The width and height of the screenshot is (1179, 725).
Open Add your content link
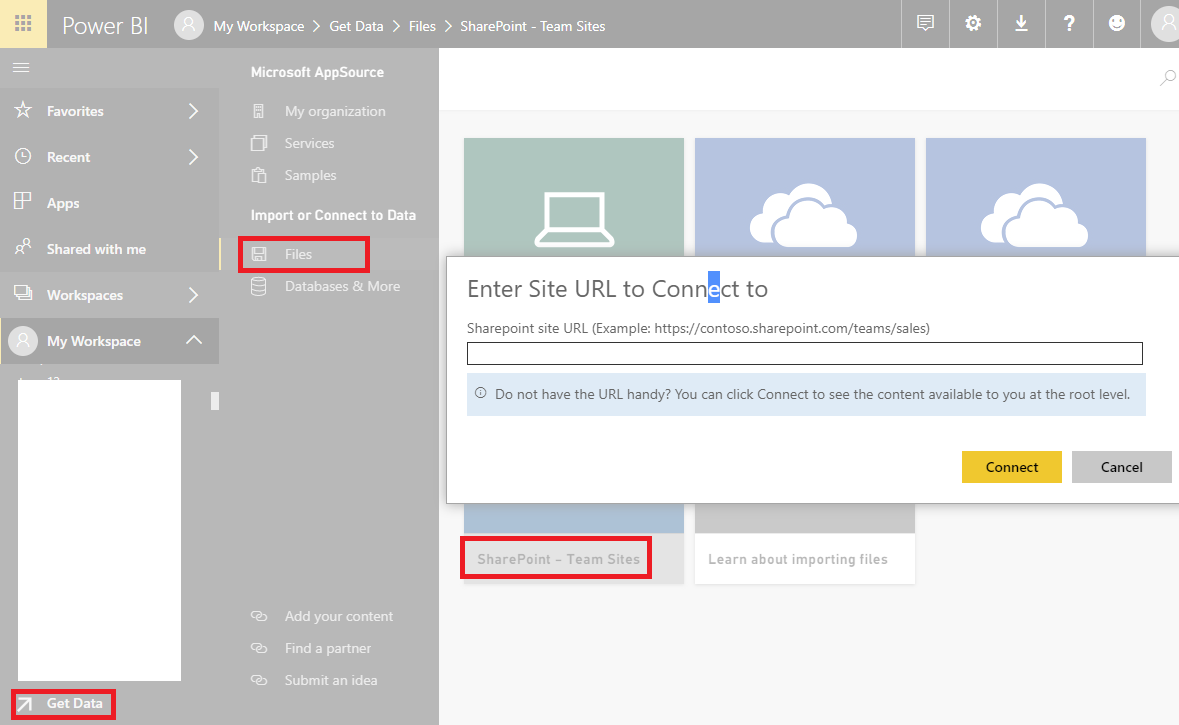(x=338, y=616)
